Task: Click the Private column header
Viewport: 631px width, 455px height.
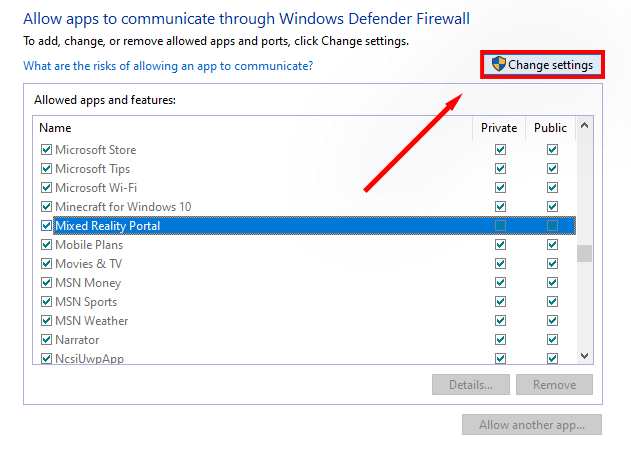Action: [499, 128]
